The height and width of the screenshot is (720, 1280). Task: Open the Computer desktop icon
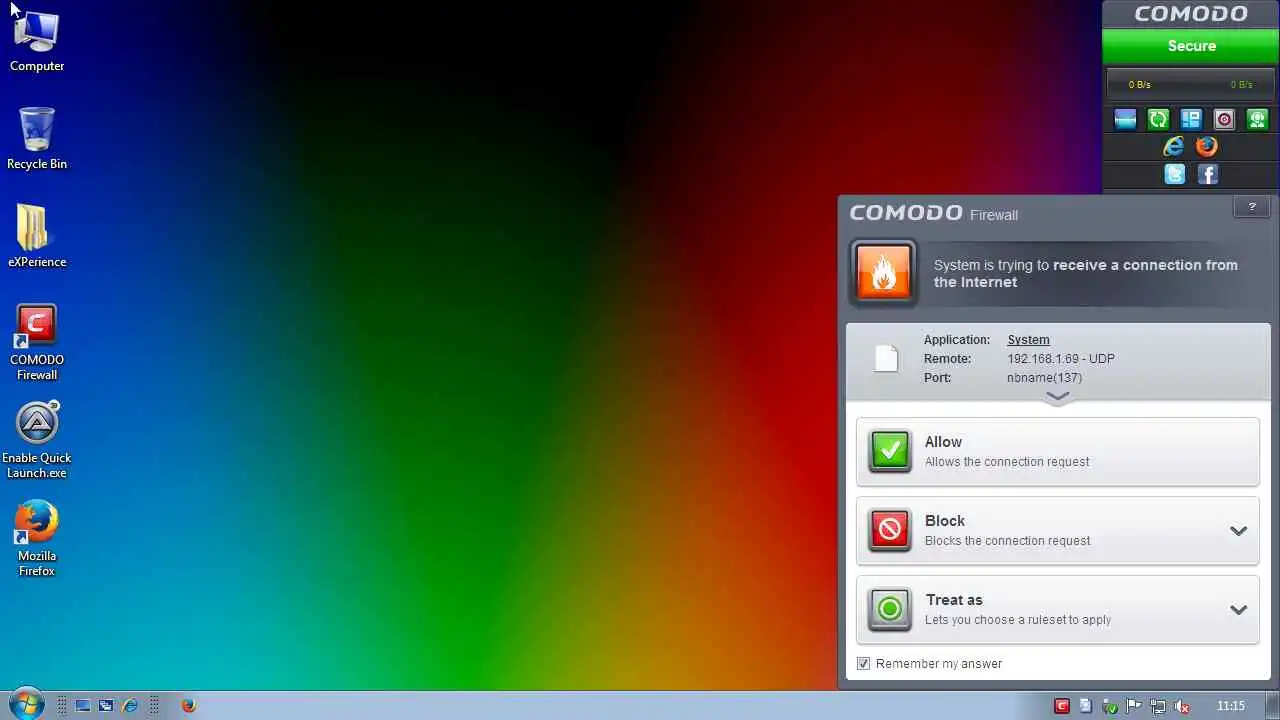tap(37, 40)
